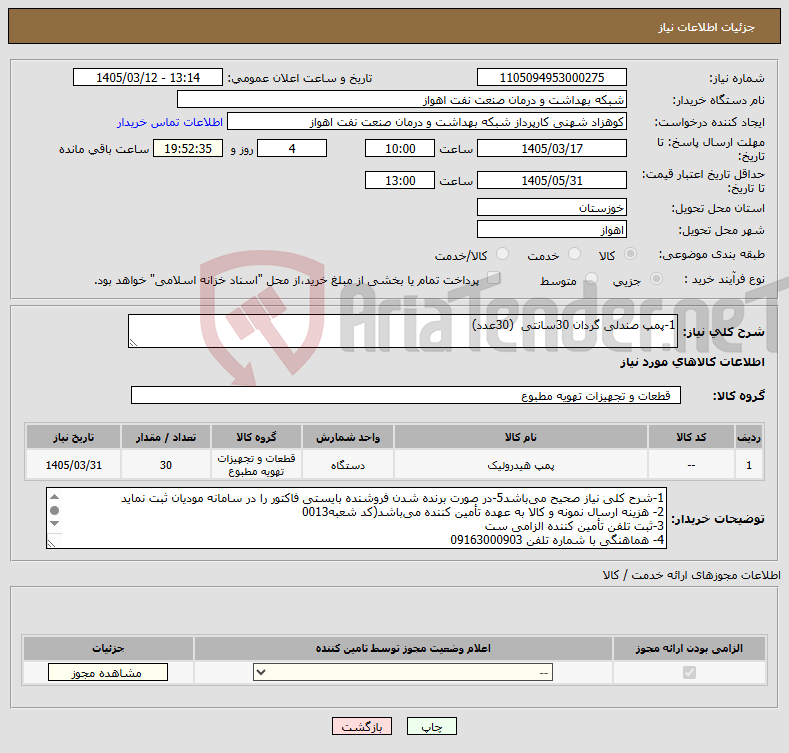Click the deadline time field 10:00
Viewport: 789px width, 753px height.
coord(400,148)
